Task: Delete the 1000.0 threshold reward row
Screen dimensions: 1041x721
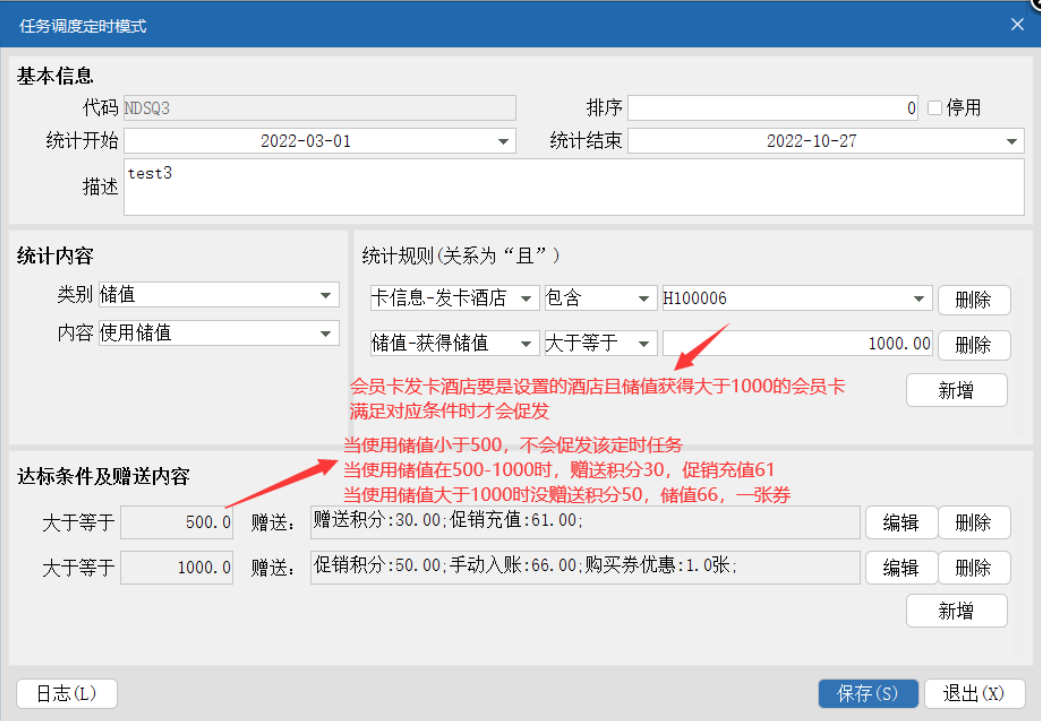Action: coord(973,568)
